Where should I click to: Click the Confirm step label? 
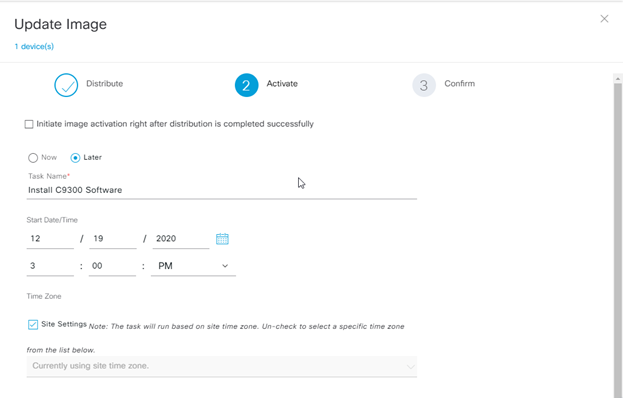point(460,84)
